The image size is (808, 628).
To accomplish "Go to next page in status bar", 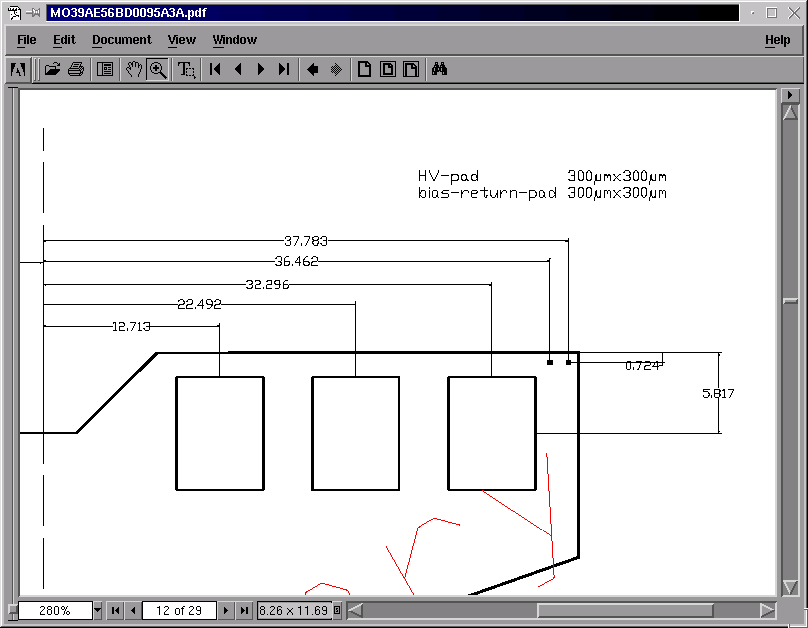I will coord(226,610).
